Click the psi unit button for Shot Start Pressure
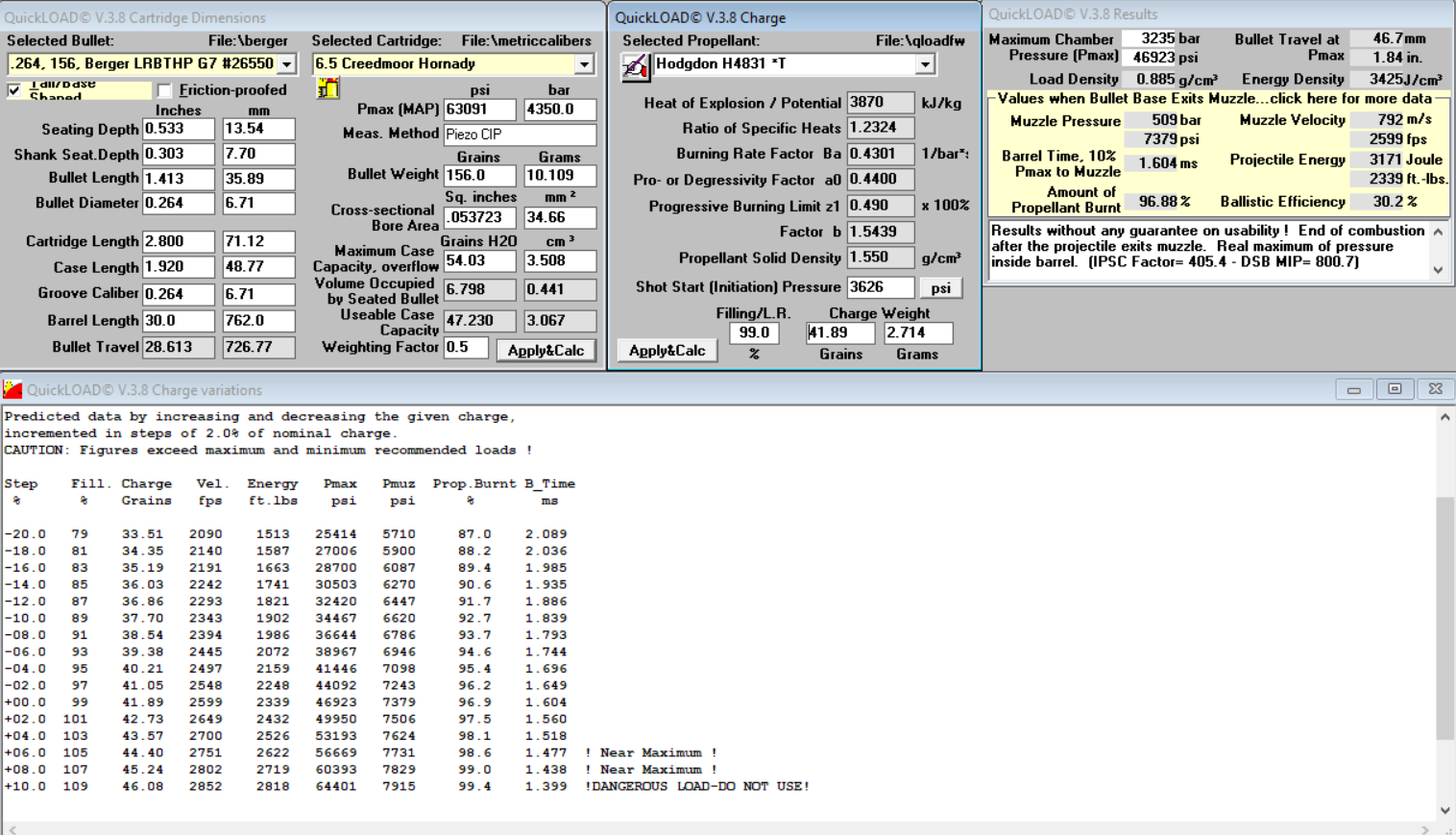 (x=940, y=288)
